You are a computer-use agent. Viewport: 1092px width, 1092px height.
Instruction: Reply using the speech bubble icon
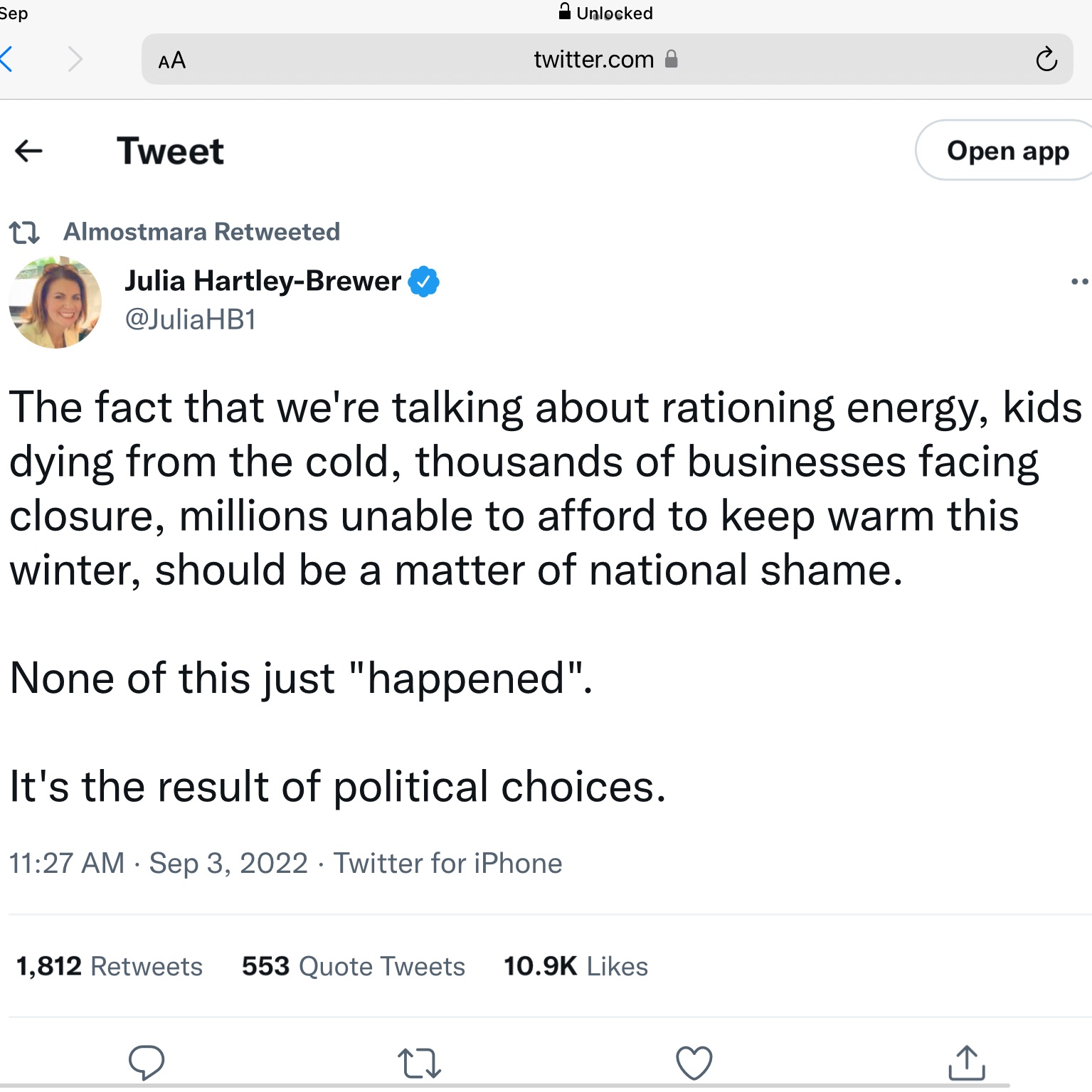147,1063
